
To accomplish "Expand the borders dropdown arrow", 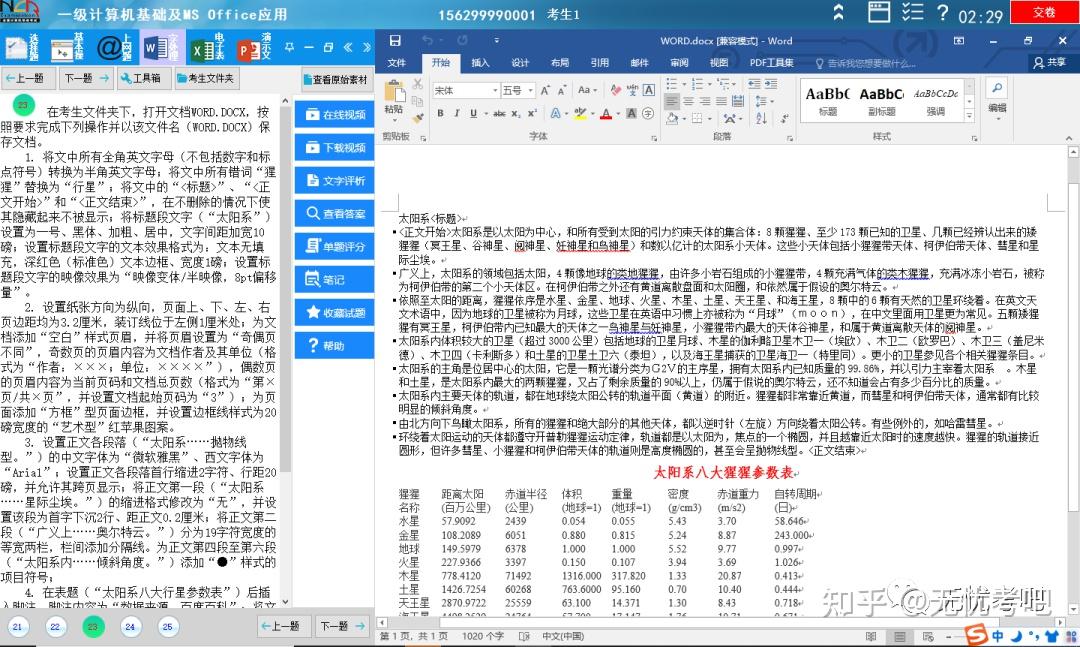I will tap(709, 119).
